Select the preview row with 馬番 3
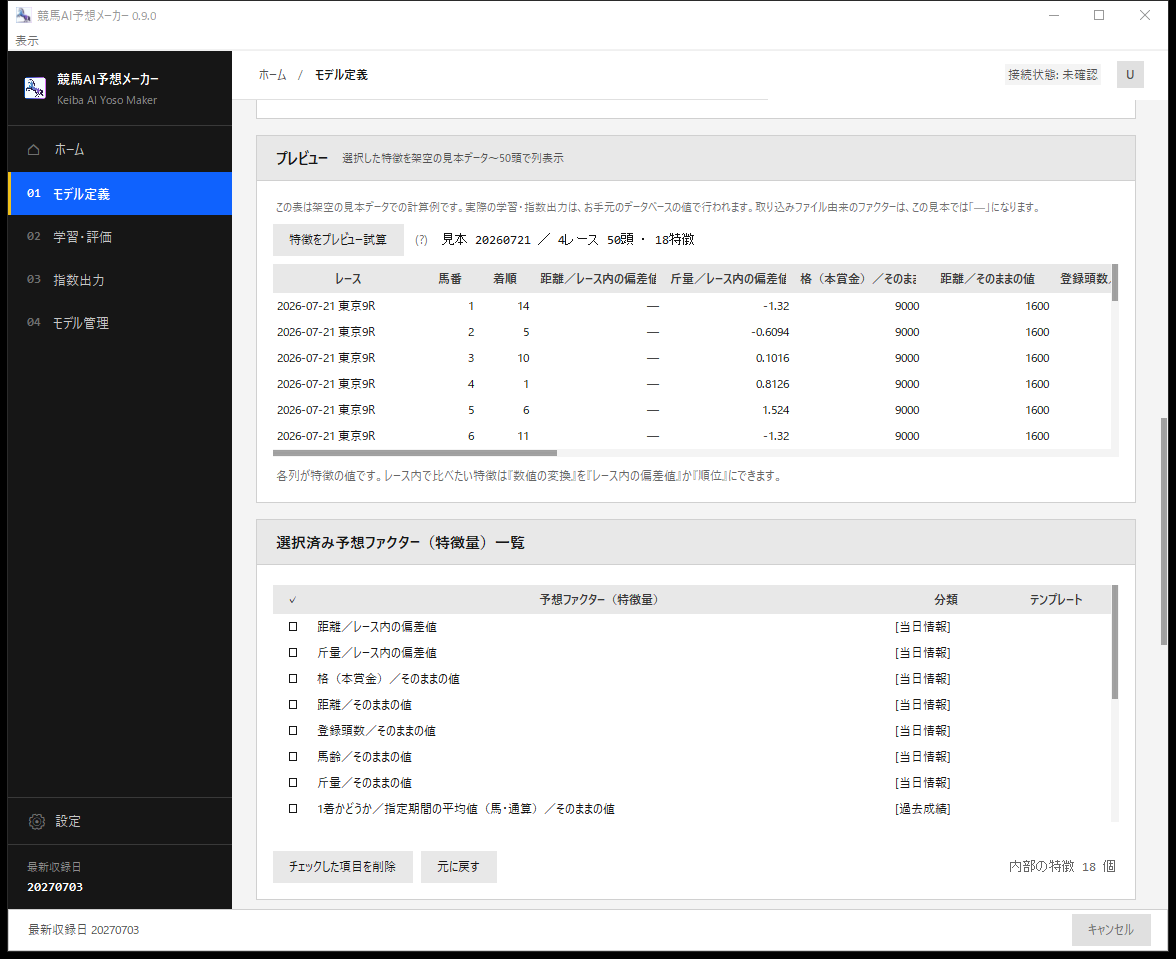1176x959 pixels. tap(692, 358)
